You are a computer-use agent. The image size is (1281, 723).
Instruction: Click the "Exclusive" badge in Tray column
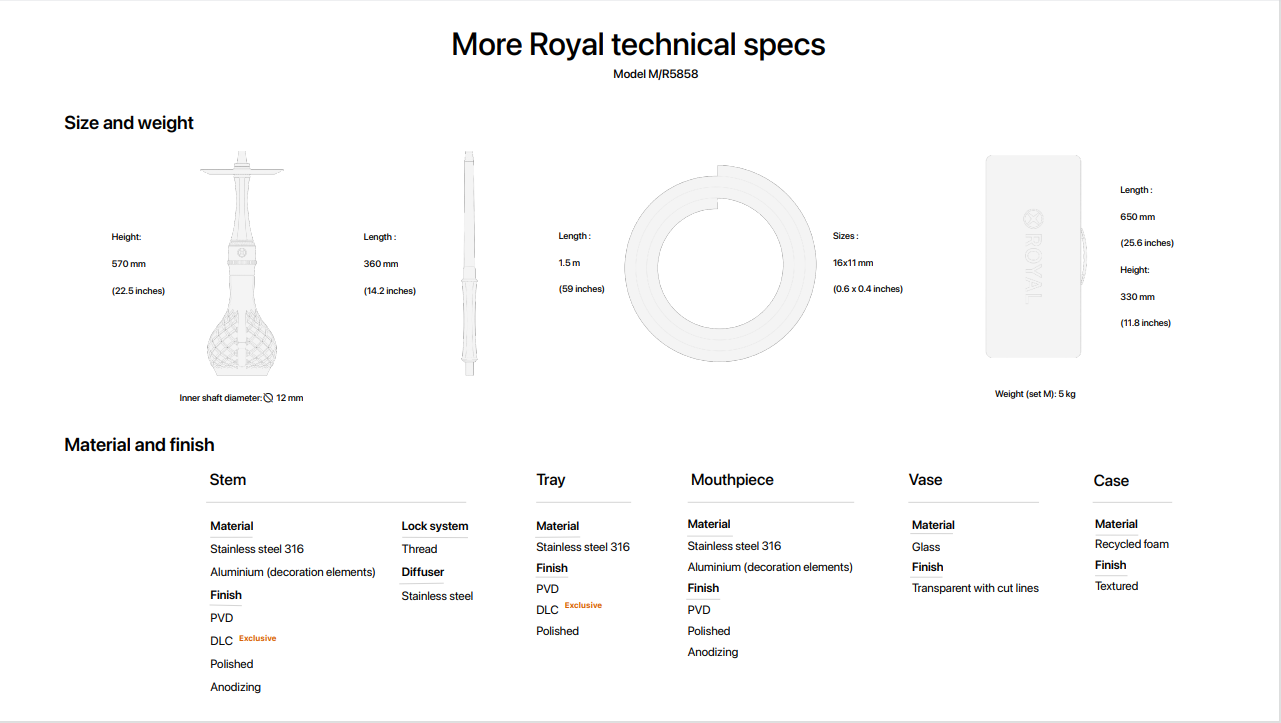584,605
